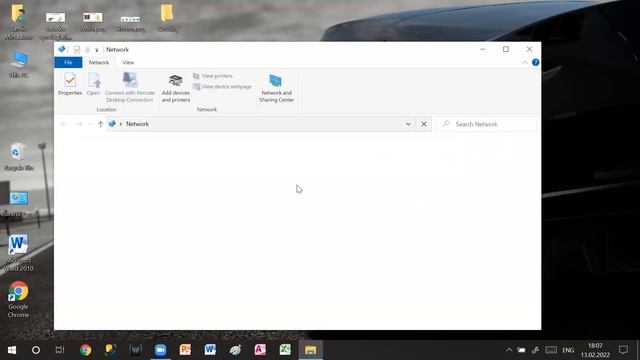The image size is (640, 360).
Task: Open Network and Sharing Center
Action: pyautogui.click(x=276, y=88)
